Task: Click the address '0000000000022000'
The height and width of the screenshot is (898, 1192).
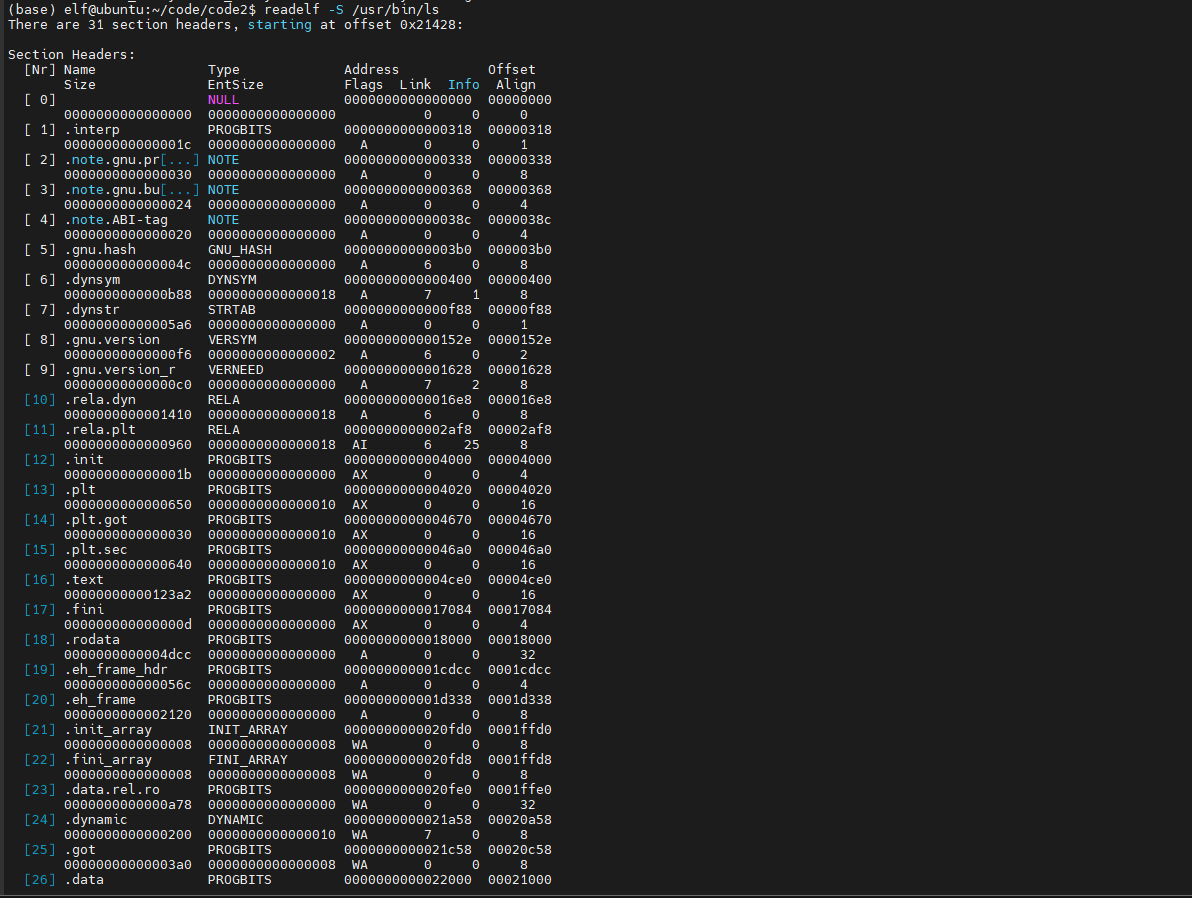Action: [407, 880]
